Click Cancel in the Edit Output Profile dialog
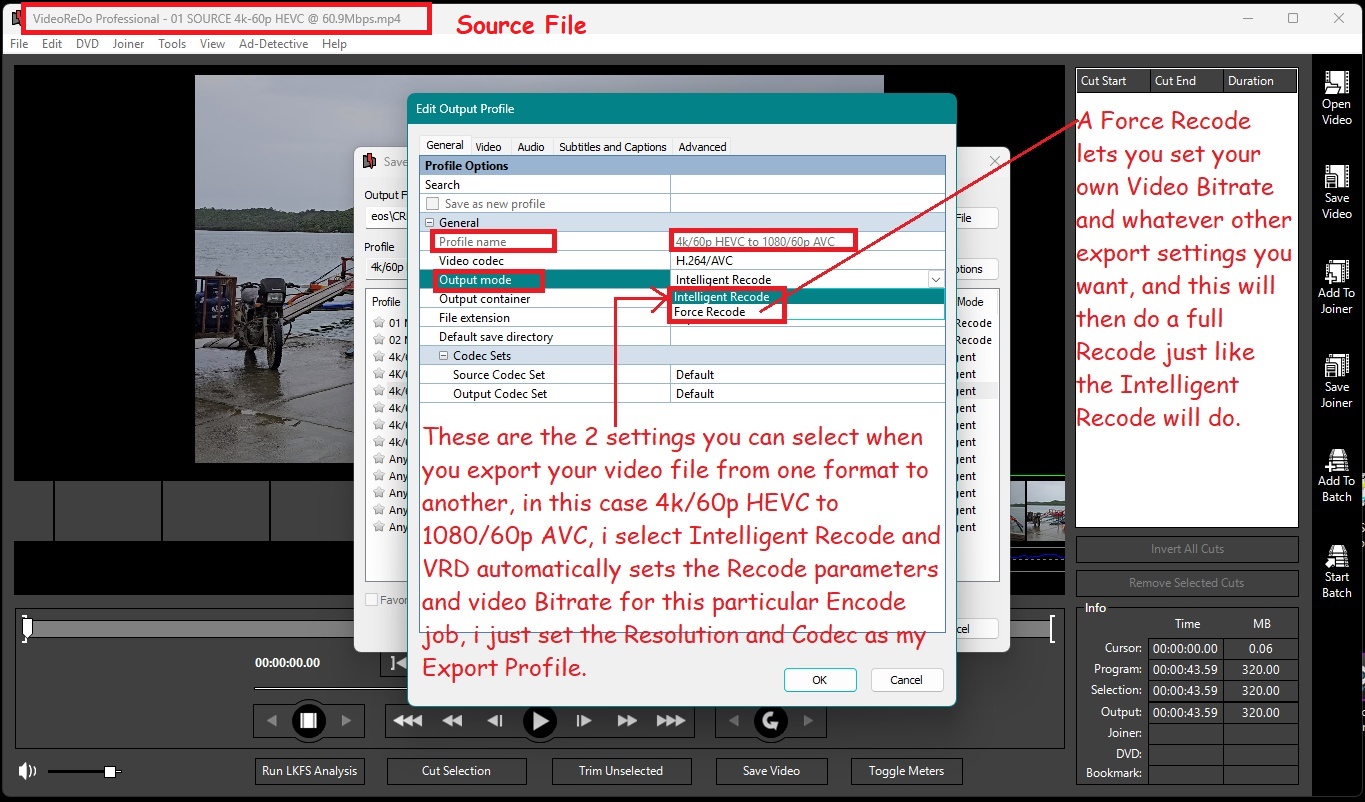This screenshot has width=1365, height=802. point(906,680)
